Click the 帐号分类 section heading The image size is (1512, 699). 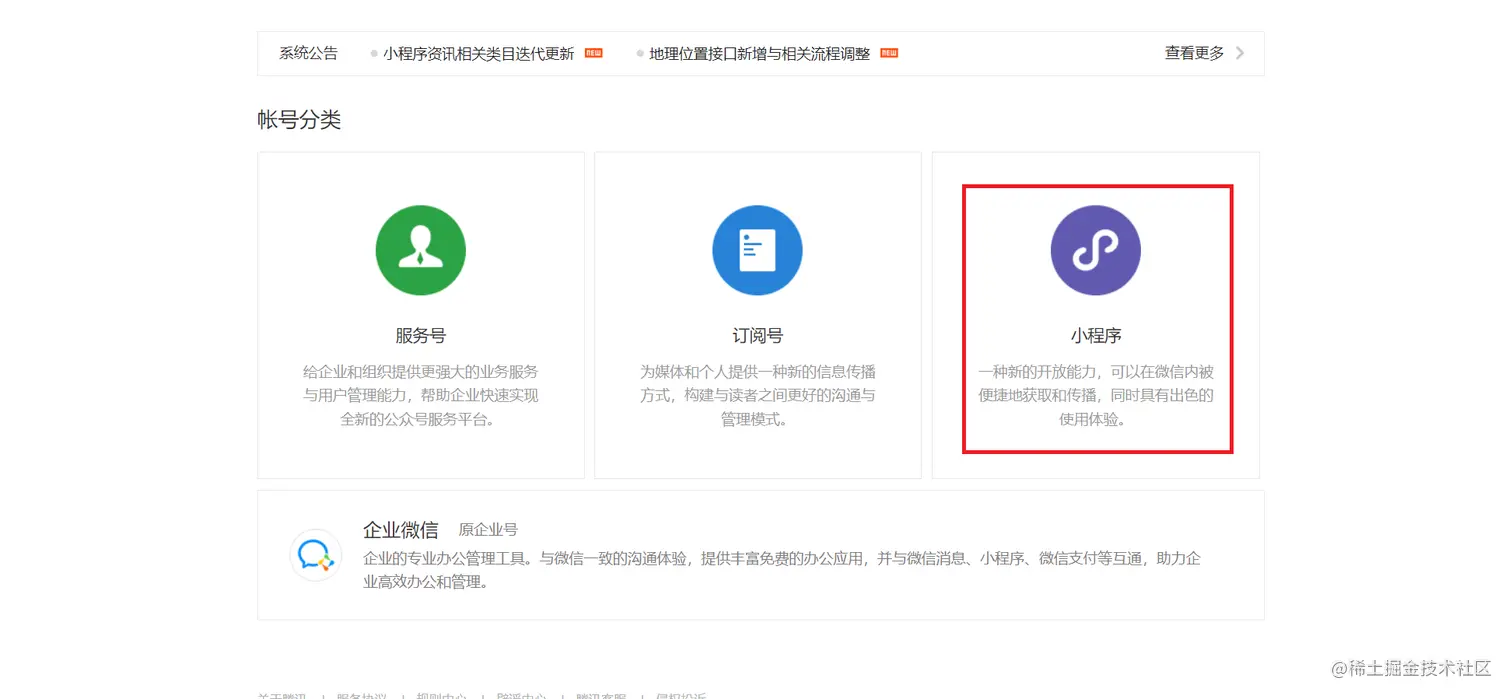299,120
